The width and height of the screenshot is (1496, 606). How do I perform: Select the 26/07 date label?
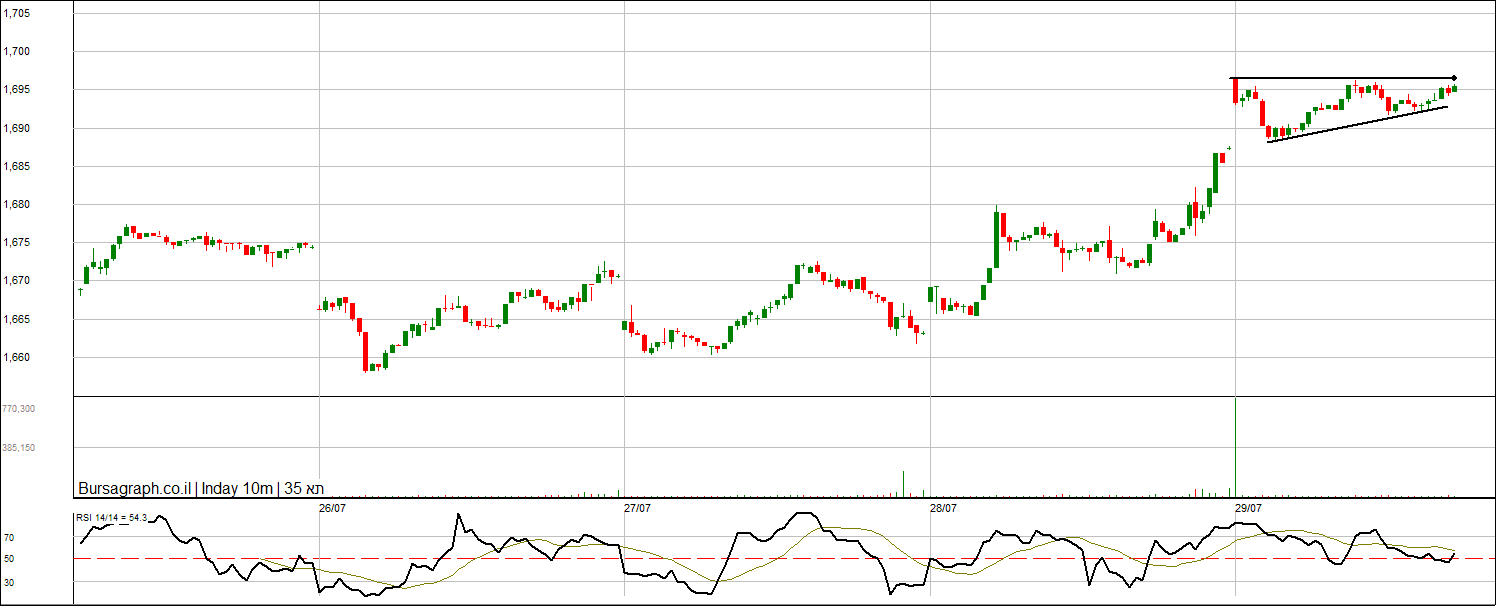[332, 508]
